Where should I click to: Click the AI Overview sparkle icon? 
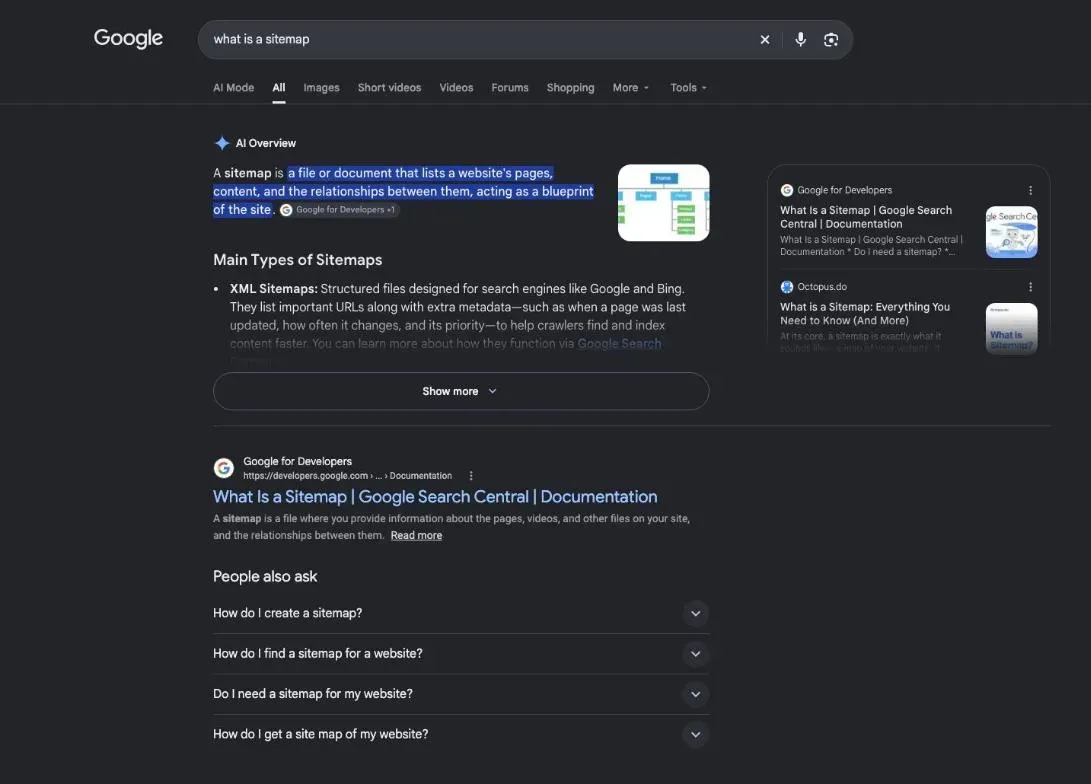coord(222,143)
